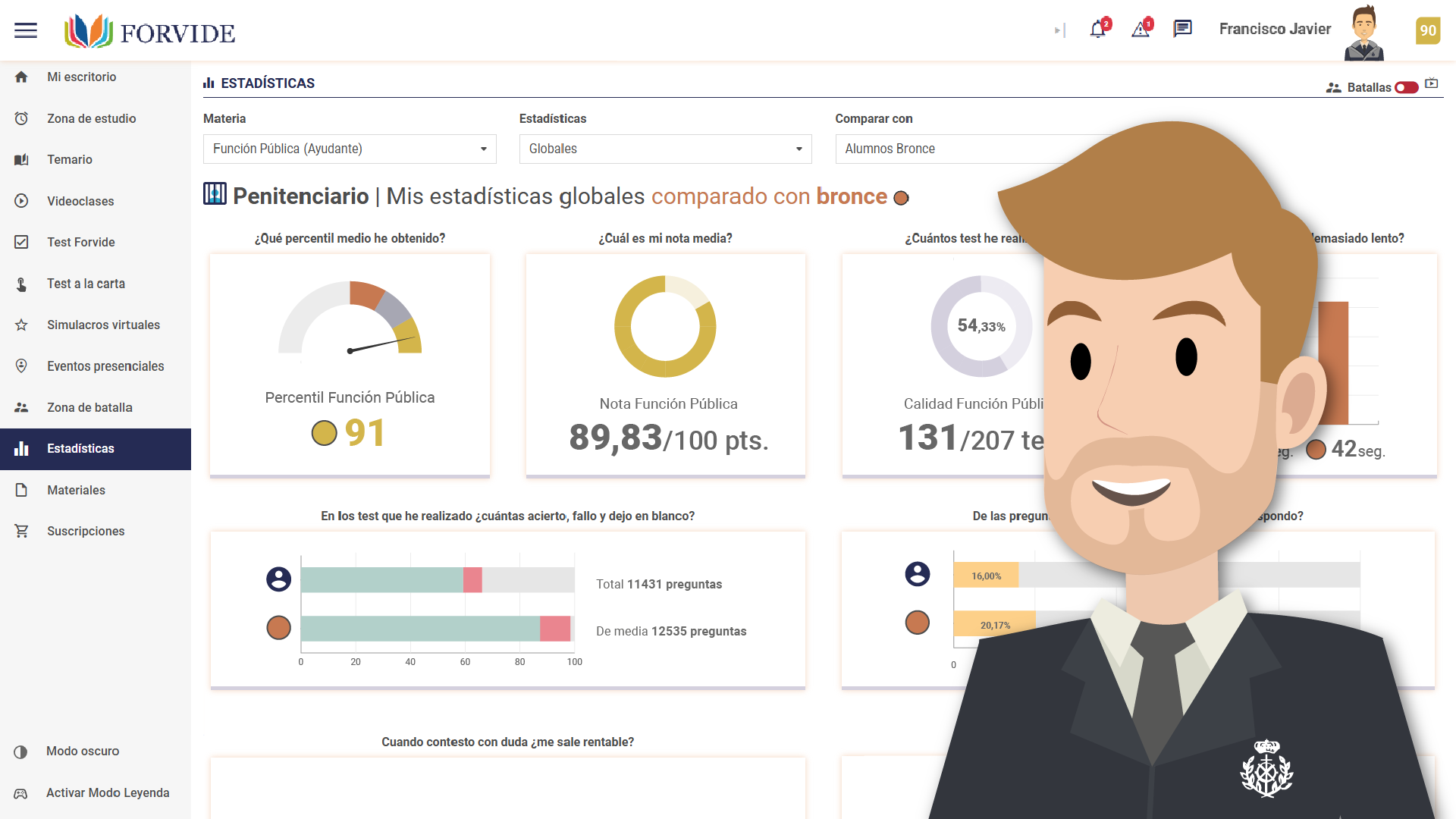The height and width of the screenshot is (819, 1456).
Task: Click the Materia dropdown arrow
Action: coord(483,149)
